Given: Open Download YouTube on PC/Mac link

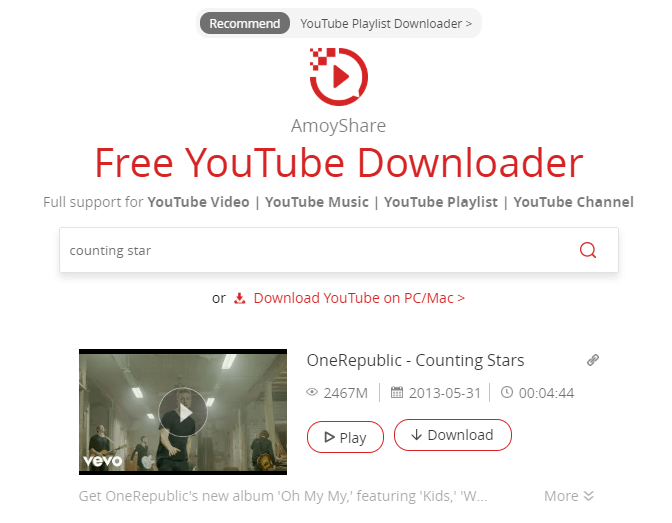Looking at the screenshot, I should coord(359,298).
